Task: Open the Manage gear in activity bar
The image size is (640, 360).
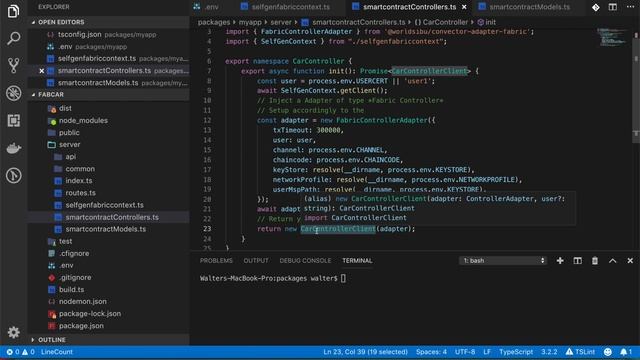Action: click(x=13, y=332)
